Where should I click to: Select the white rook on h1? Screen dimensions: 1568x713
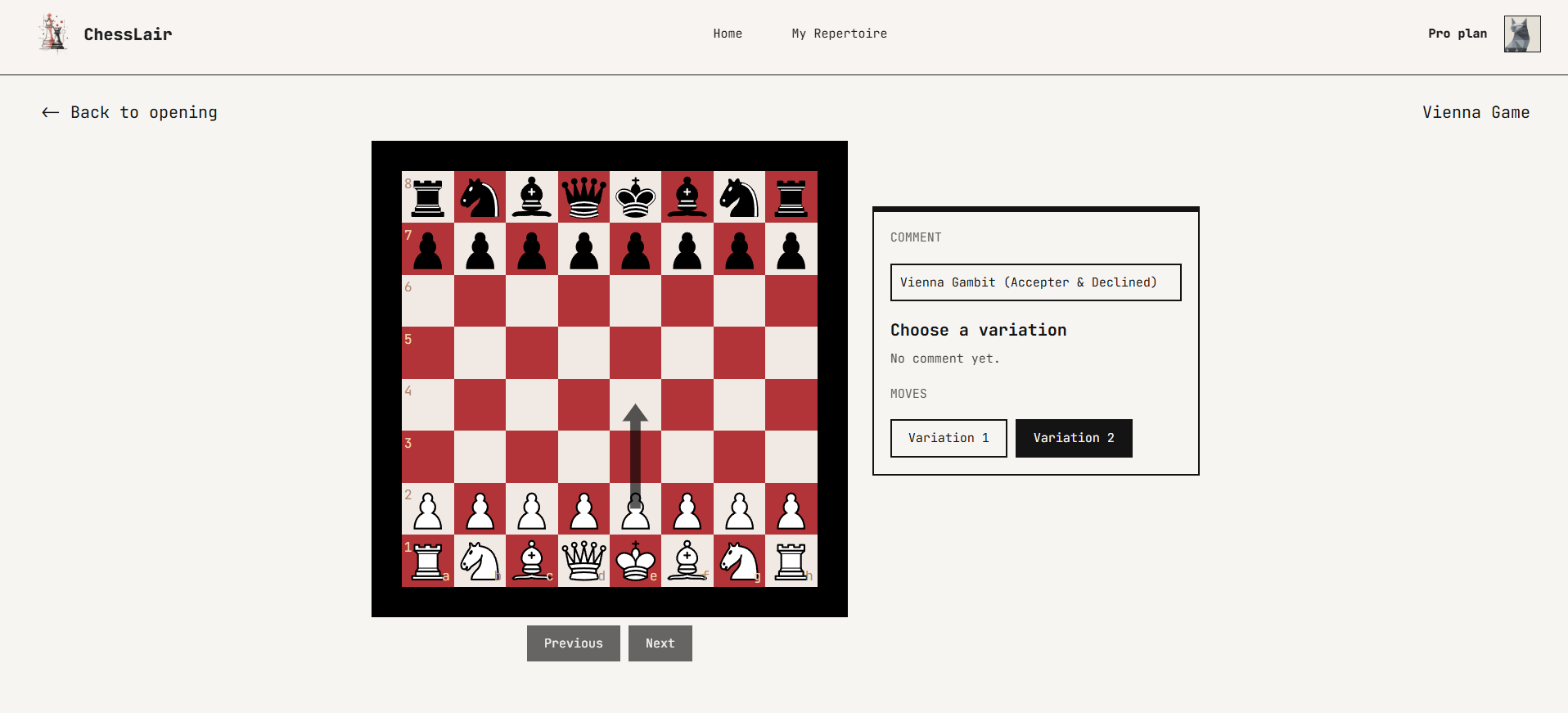(791, 561)
